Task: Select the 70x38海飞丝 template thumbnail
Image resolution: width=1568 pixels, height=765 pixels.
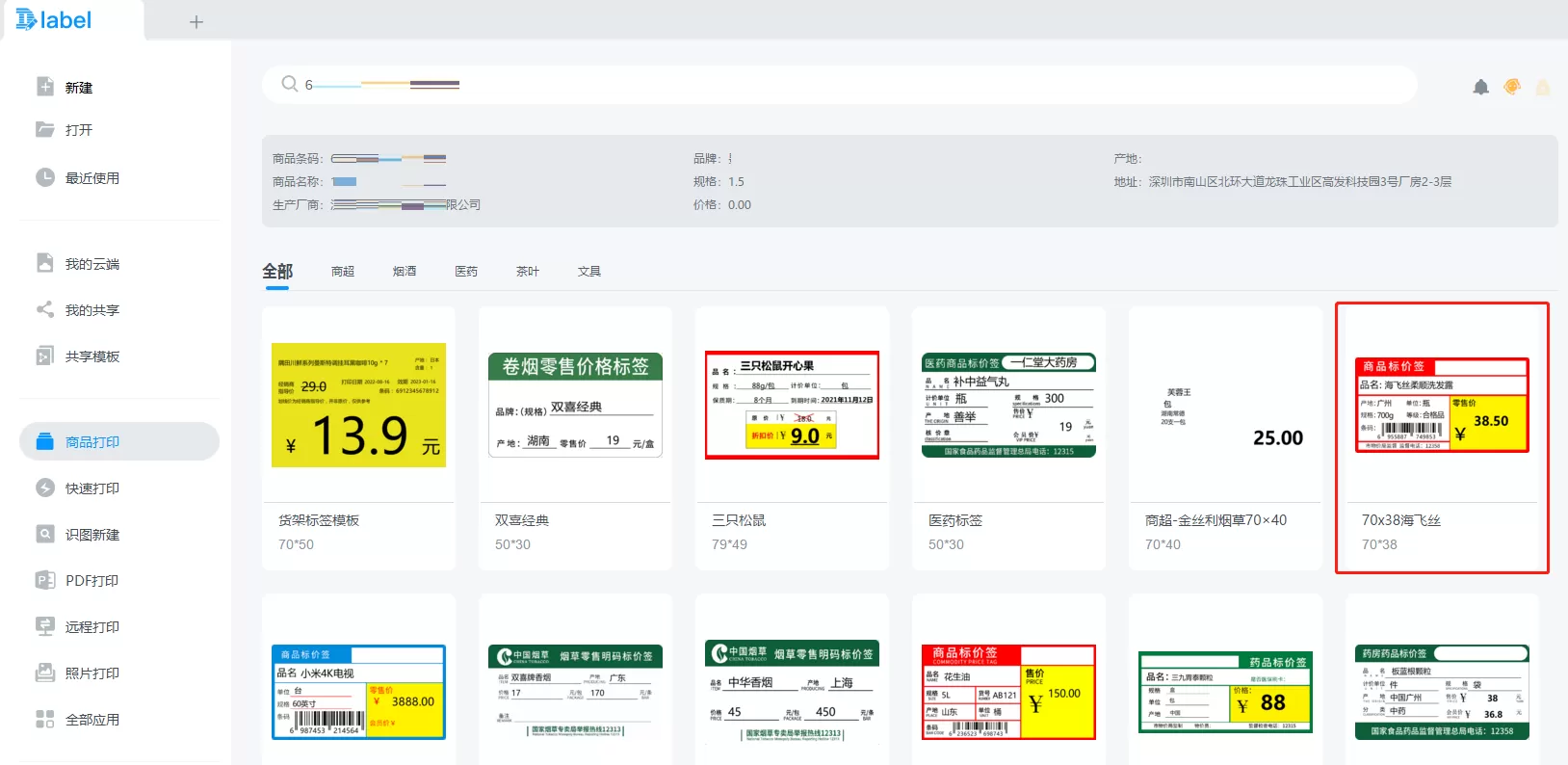Action: (1442, 405)
